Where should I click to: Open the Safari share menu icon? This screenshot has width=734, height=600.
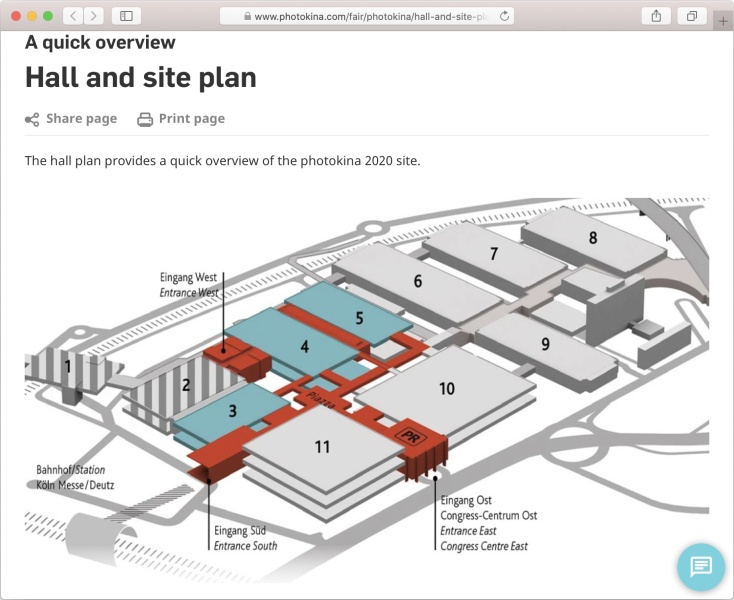point(656,16)
